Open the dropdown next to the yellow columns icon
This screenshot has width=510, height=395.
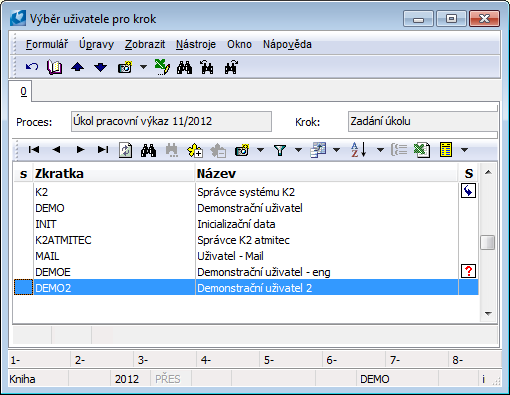pyautogui.click(x=465, y=150)
